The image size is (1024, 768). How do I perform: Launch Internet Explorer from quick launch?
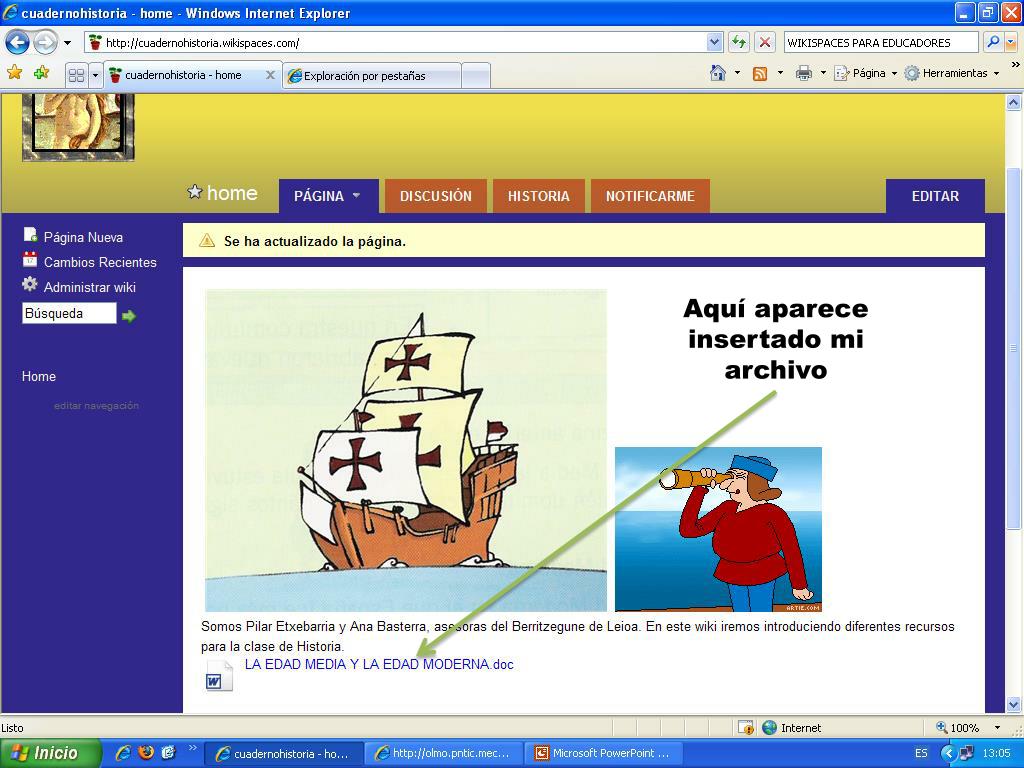123,753
